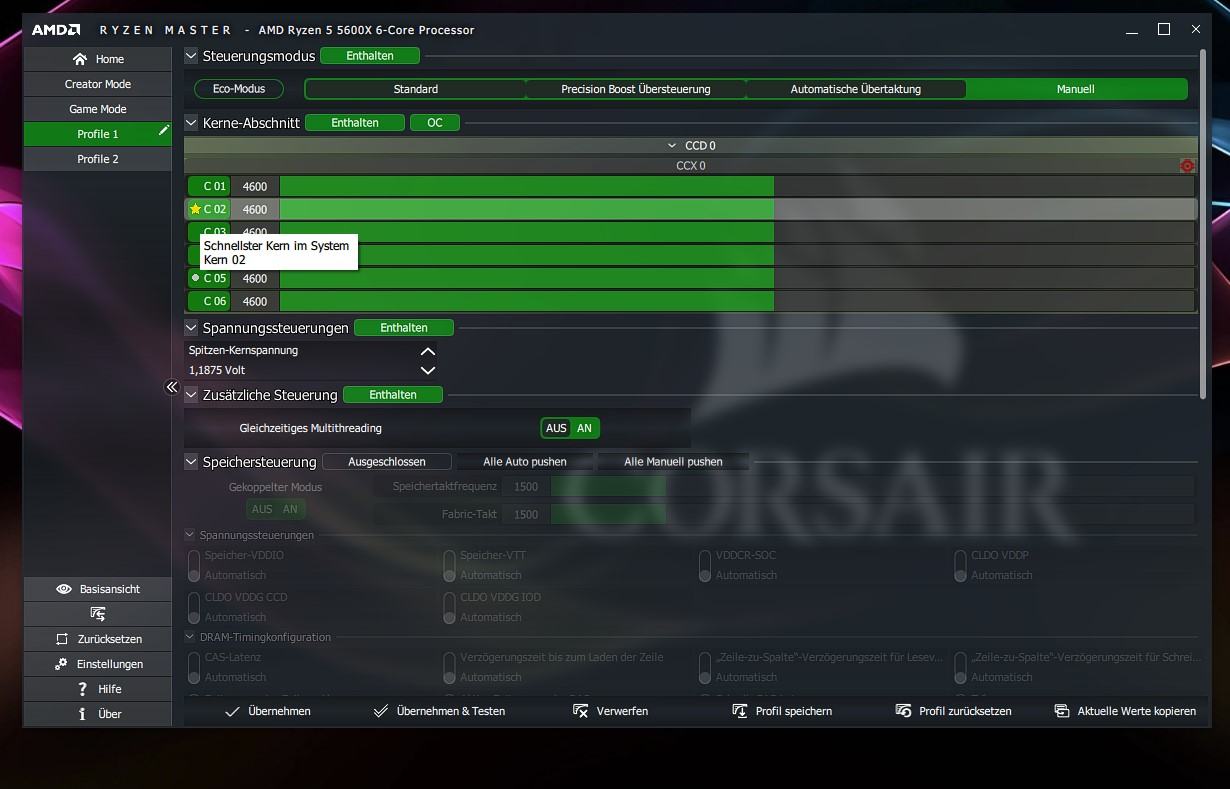Screen dimensions: 1230x789
Task: Click Verwerfen button label
Action: pos(622,711)
